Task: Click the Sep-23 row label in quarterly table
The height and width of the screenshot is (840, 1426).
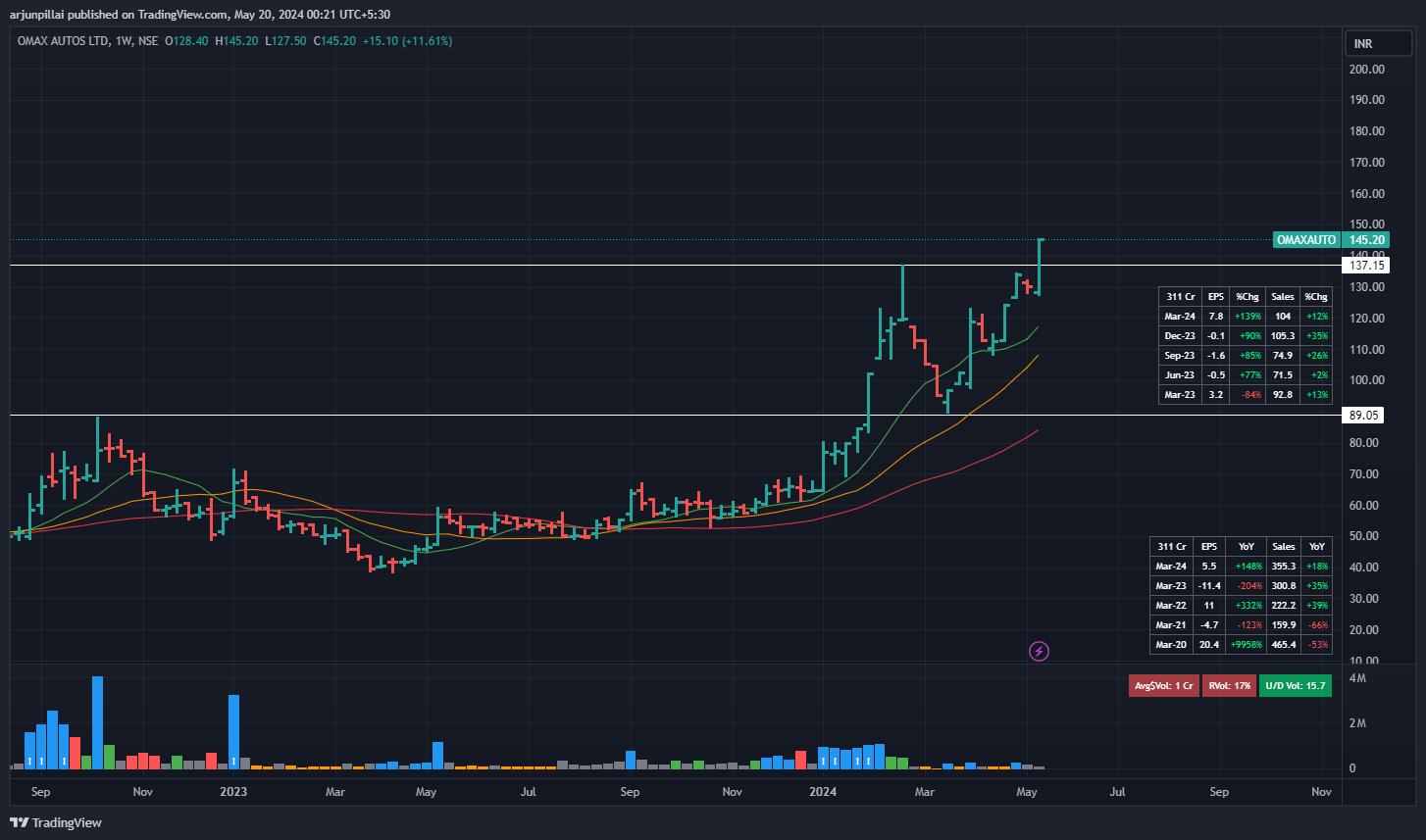Action: [x=1178, y=356]
